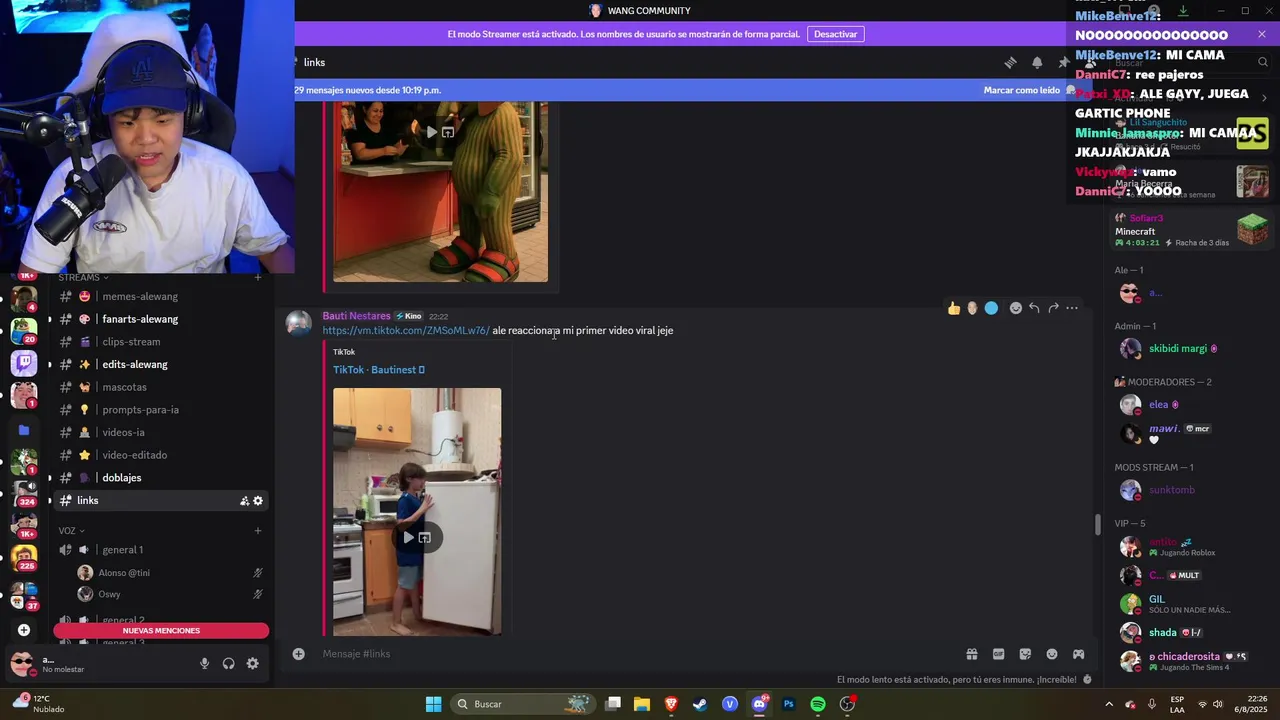The image size is (1280, 720).
Task: Open more options on Bauti's message
Action: (x=1072, y=308)
